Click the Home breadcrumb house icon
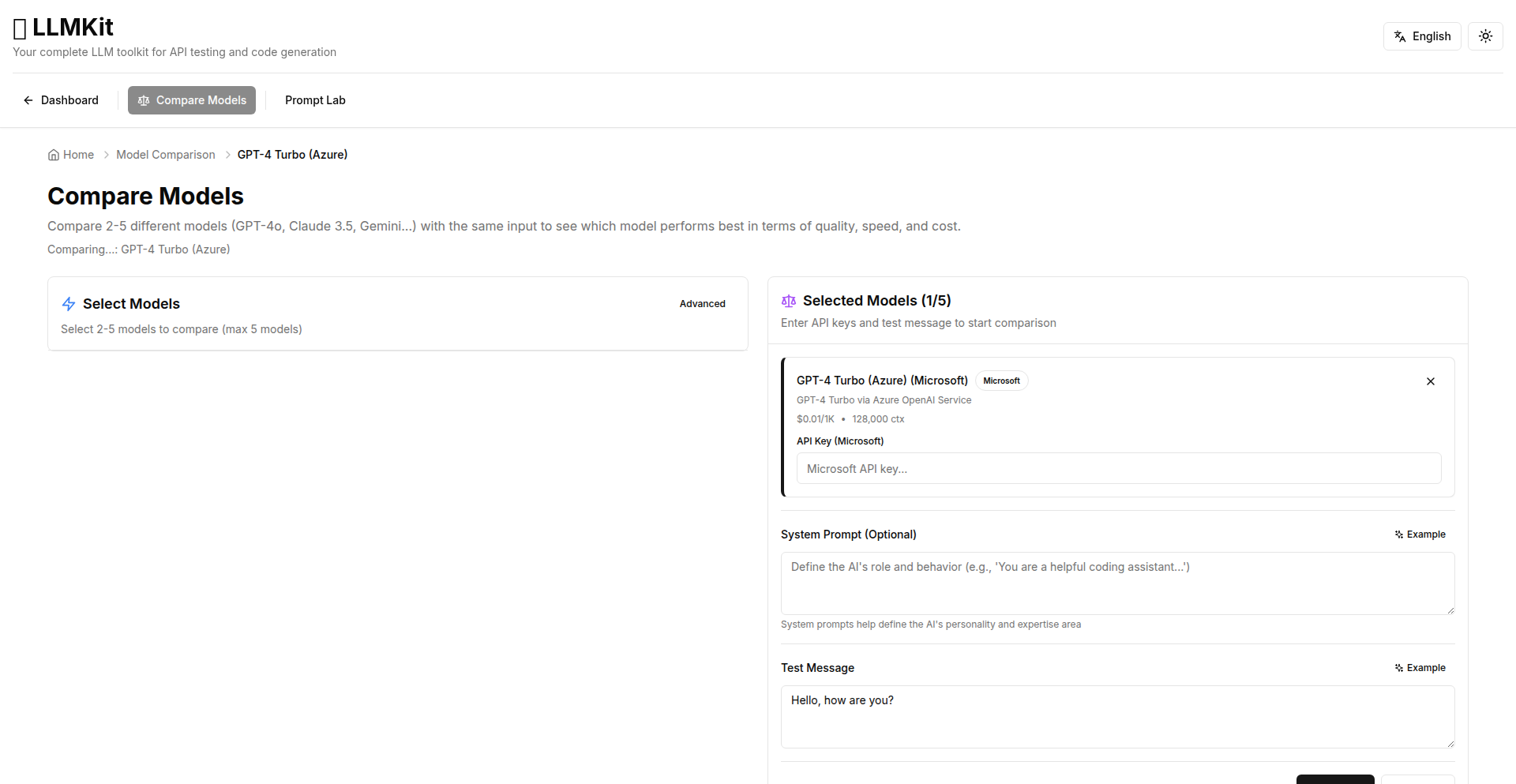This screenshot has height=784, width=1516. pyautogui.click(x=54, y=155)
